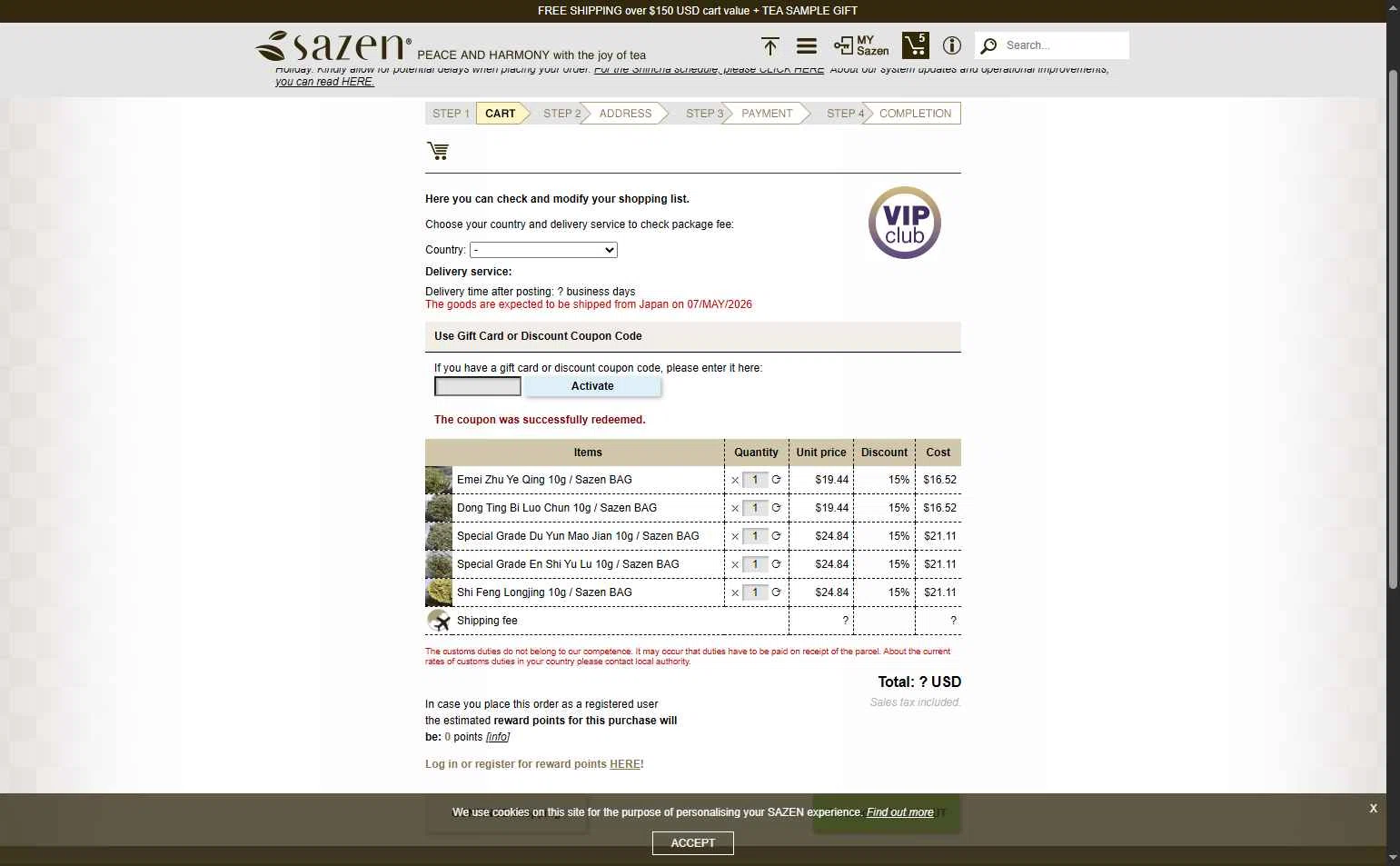Viewport: 1400px width, 866px height.
Task: Click HERE to log in for reward points
Action: (x=625, y=764)
